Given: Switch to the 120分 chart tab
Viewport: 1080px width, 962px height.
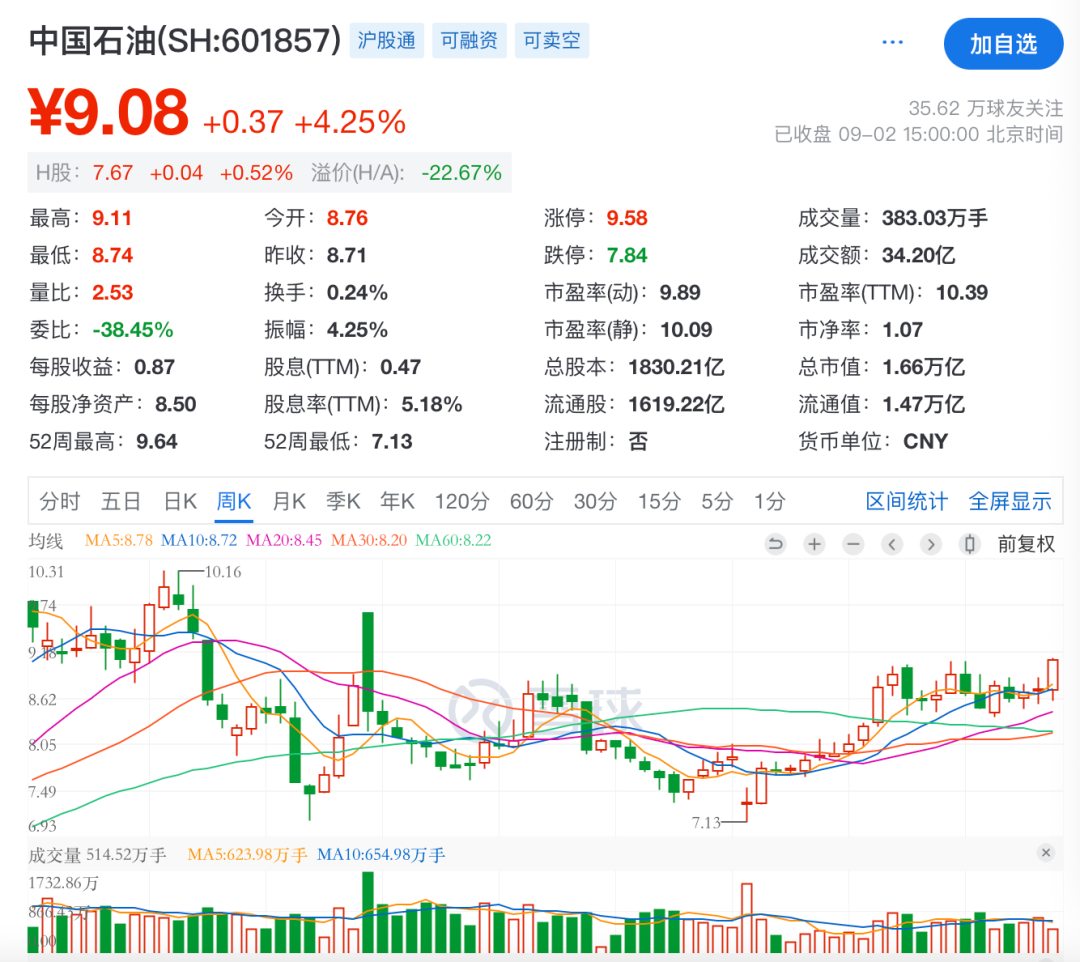Looking at the screenshot, I should click(x=461, y=501).
